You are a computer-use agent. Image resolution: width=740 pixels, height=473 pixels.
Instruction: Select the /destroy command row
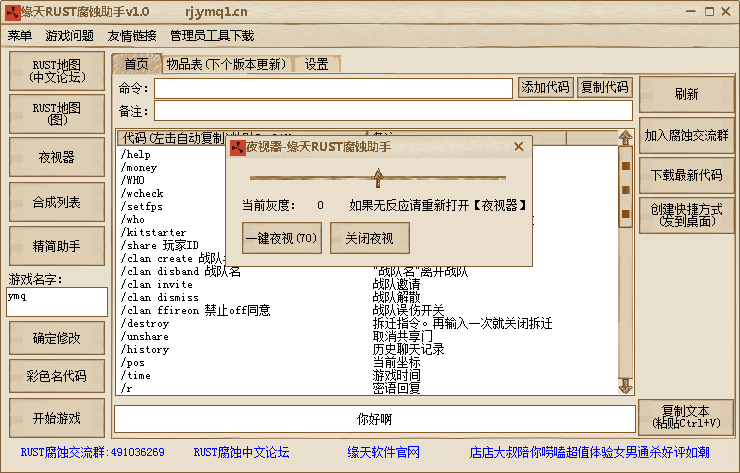(x=145, y=323)
